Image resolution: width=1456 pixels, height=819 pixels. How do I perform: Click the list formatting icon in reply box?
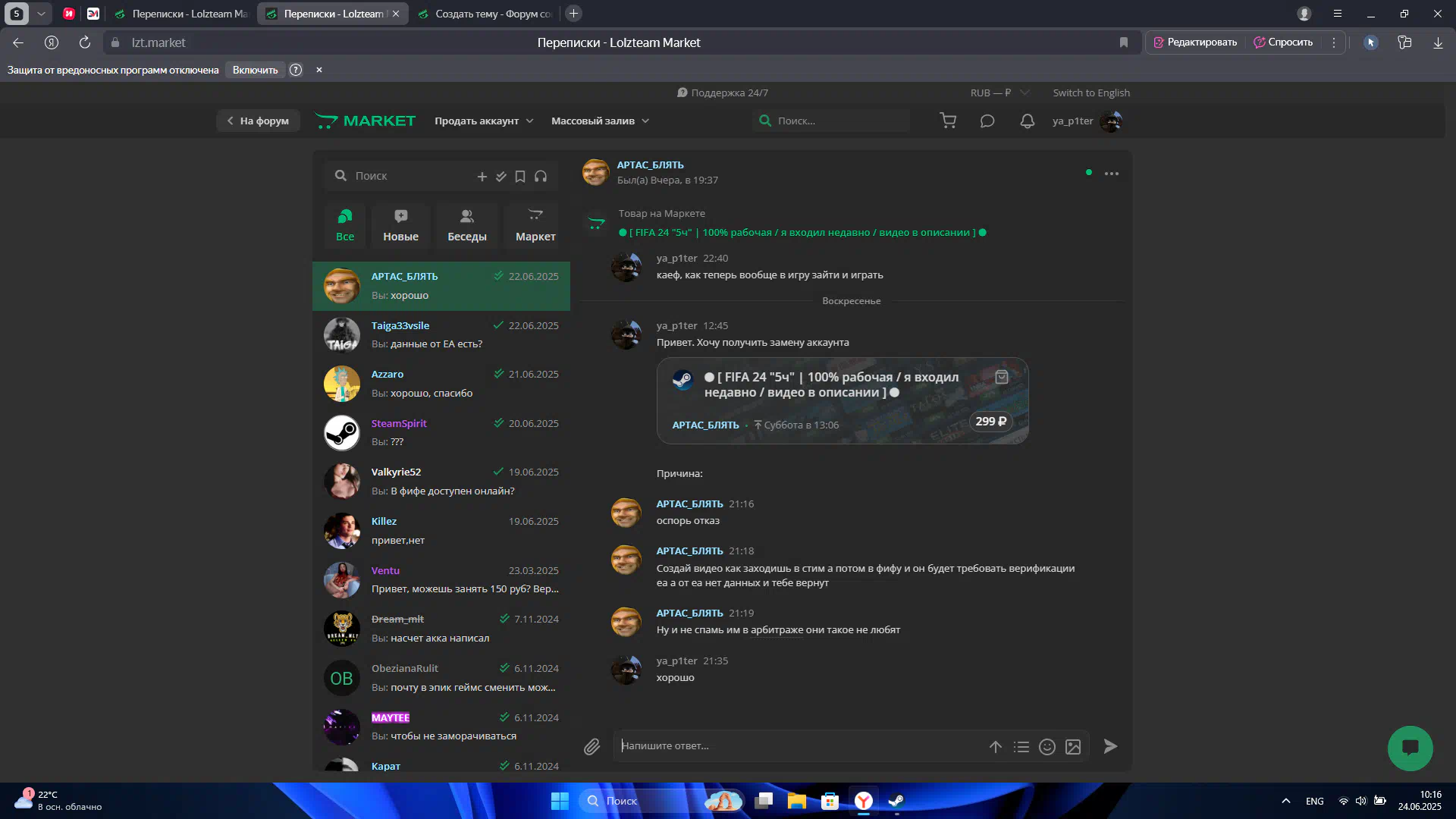tap(1021, 747)
